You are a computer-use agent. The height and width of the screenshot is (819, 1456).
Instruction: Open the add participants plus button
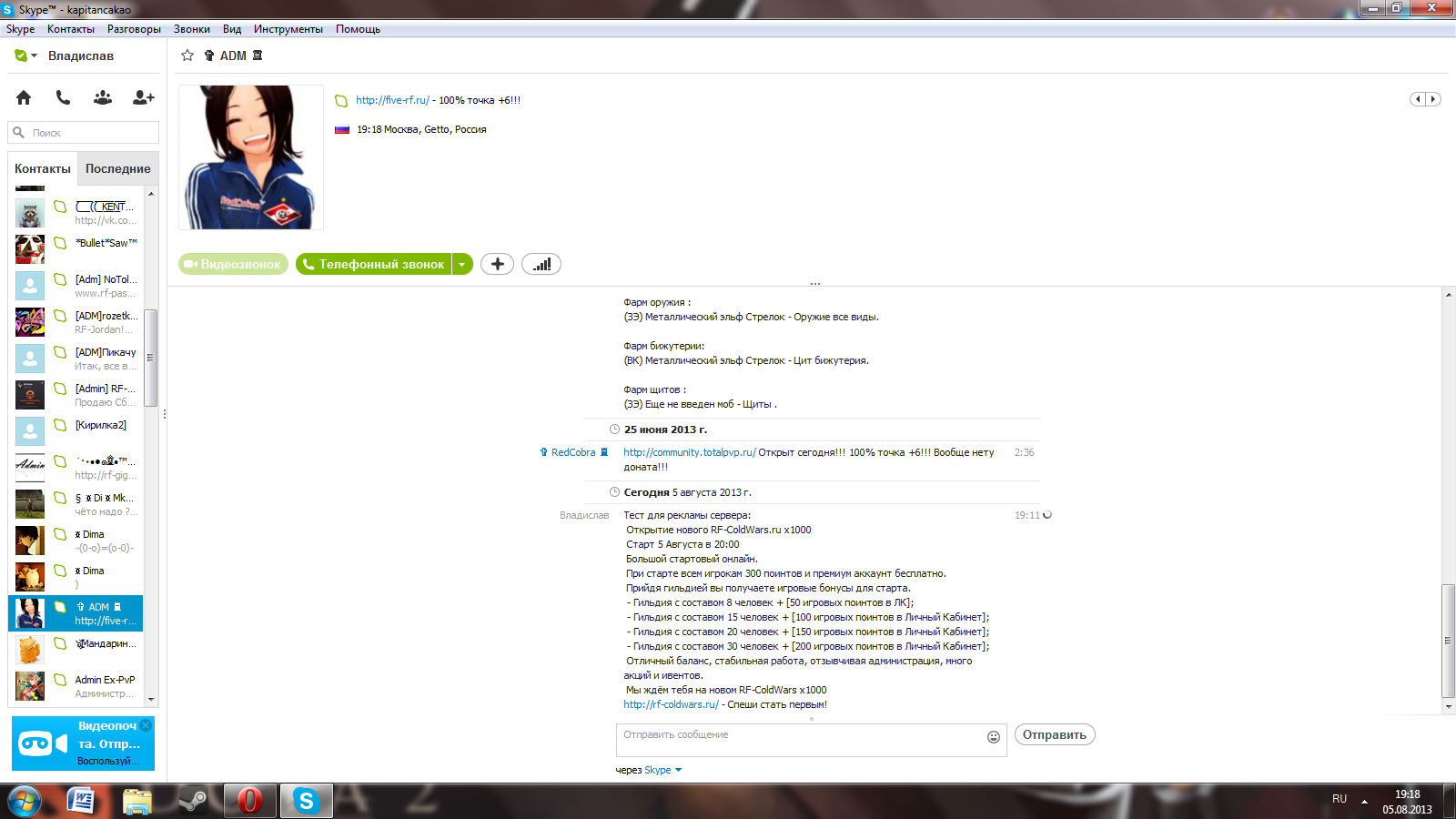click(x=497, y=264)
